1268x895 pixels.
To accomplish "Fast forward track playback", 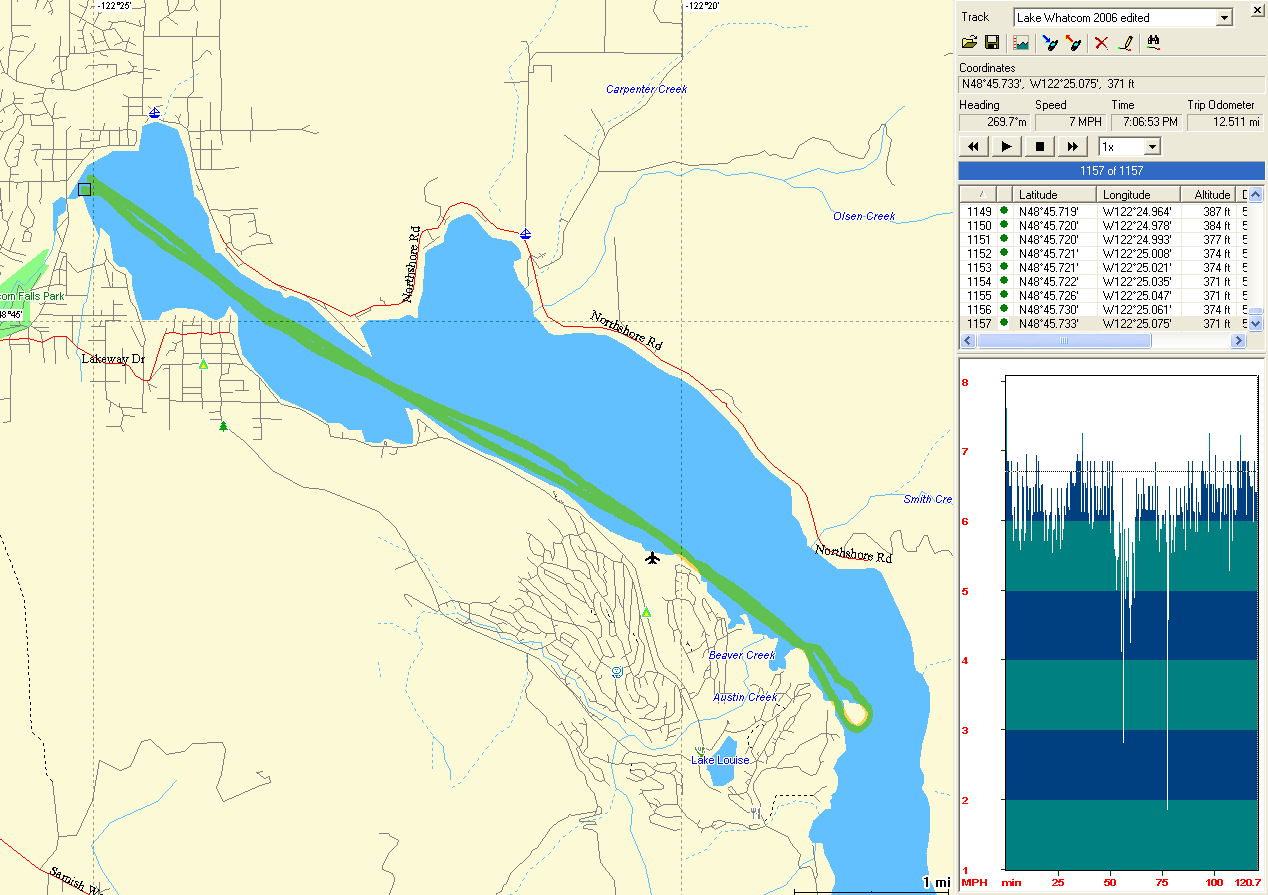I will pos(1073,147).
